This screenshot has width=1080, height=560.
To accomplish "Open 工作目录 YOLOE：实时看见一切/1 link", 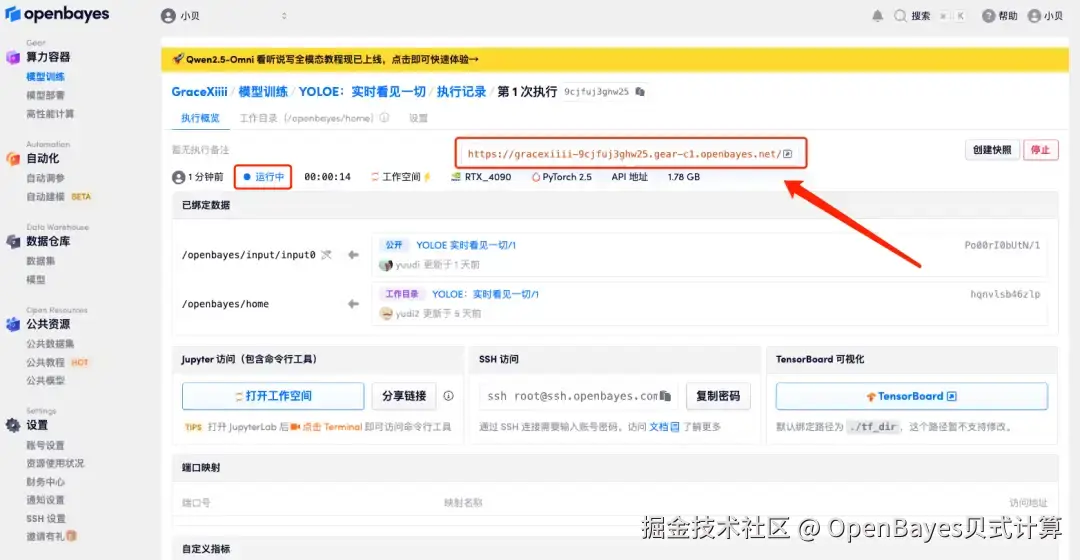I will click(x=486, y=294).
